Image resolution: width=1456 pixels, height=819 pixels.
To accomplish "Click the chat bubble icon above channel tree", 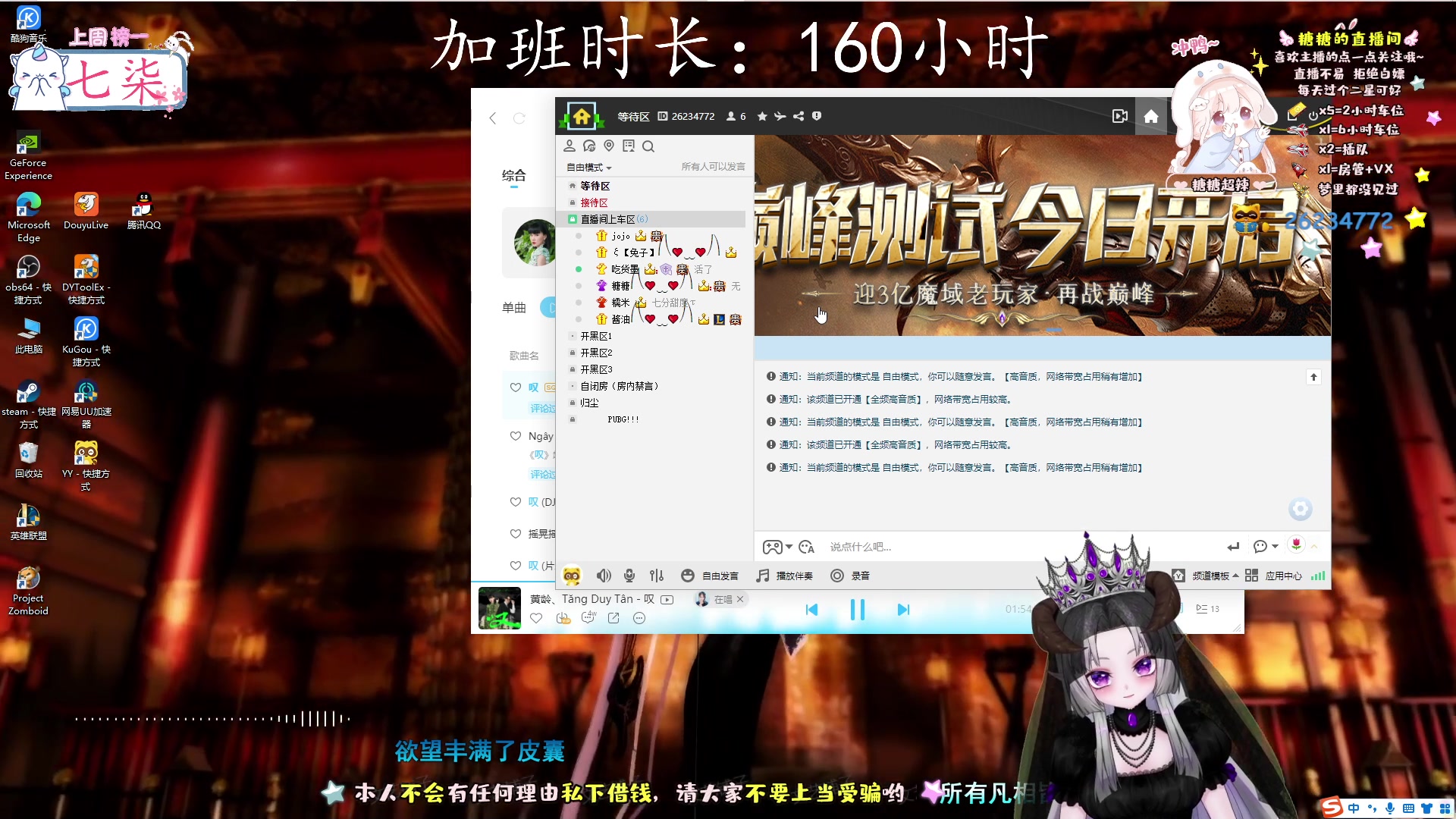I will (x=589, y=146).
